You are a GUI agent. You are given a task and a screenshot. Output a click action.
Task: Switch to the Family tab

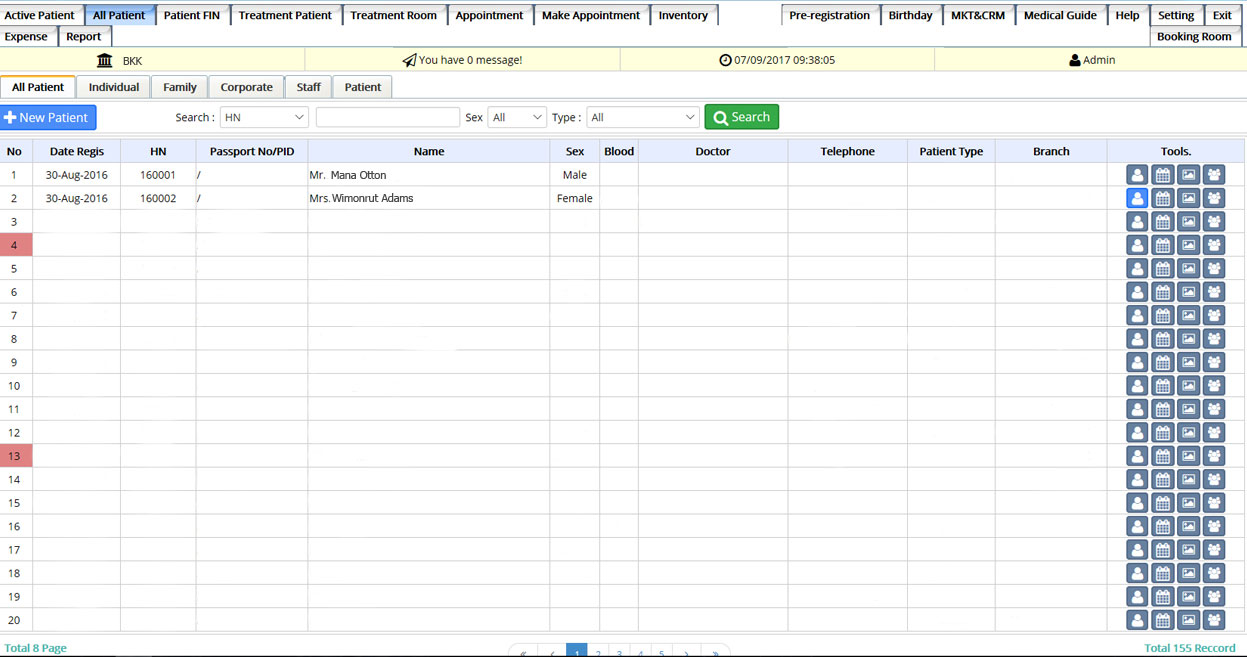[180, 87]
